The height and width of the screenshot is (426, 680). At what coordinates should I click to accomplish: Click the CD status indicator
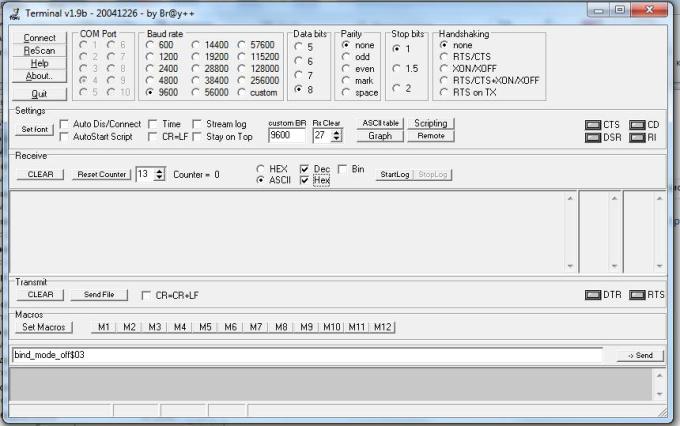click(x=637, y=125)
